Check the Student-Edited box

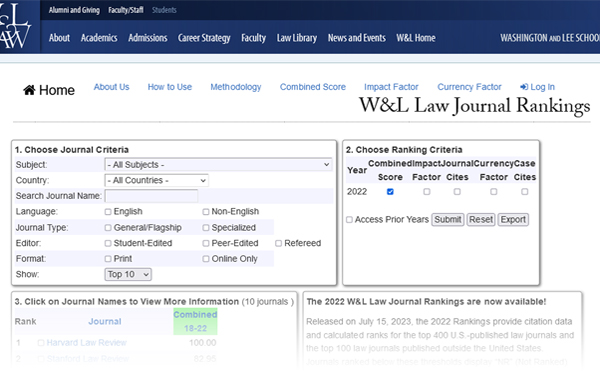pyautogui.click(x=108, y=243)
